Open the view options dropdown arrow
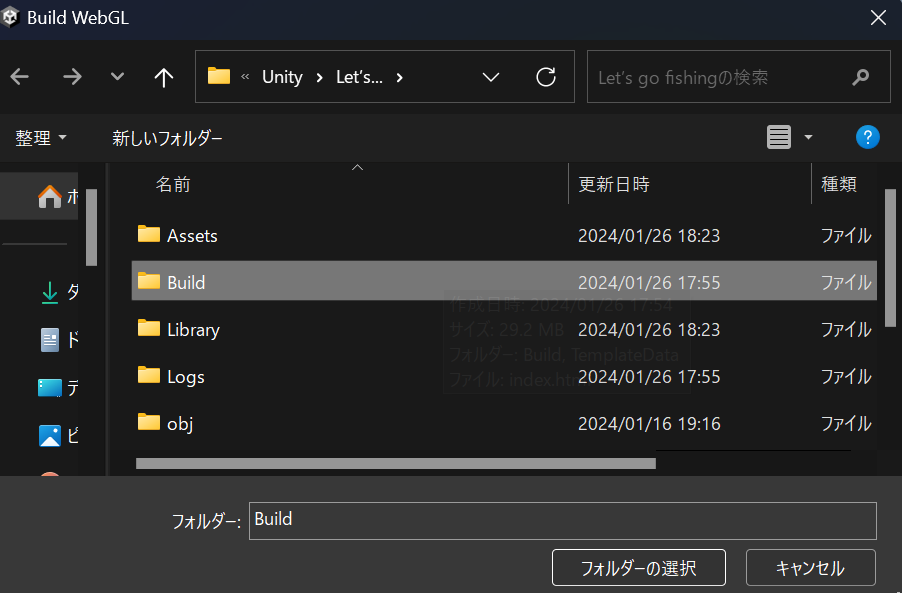Screen dimensions: 902x593 tap(808, 137)
